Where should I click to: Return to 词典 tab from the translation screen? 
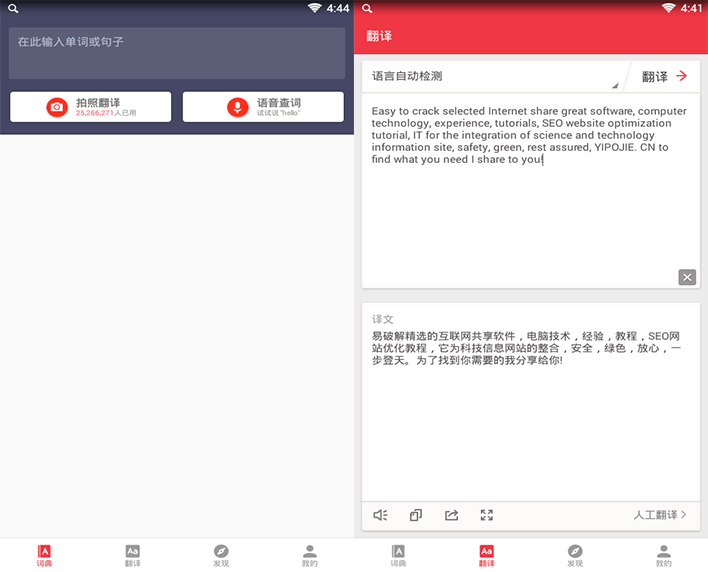[398, 555]
